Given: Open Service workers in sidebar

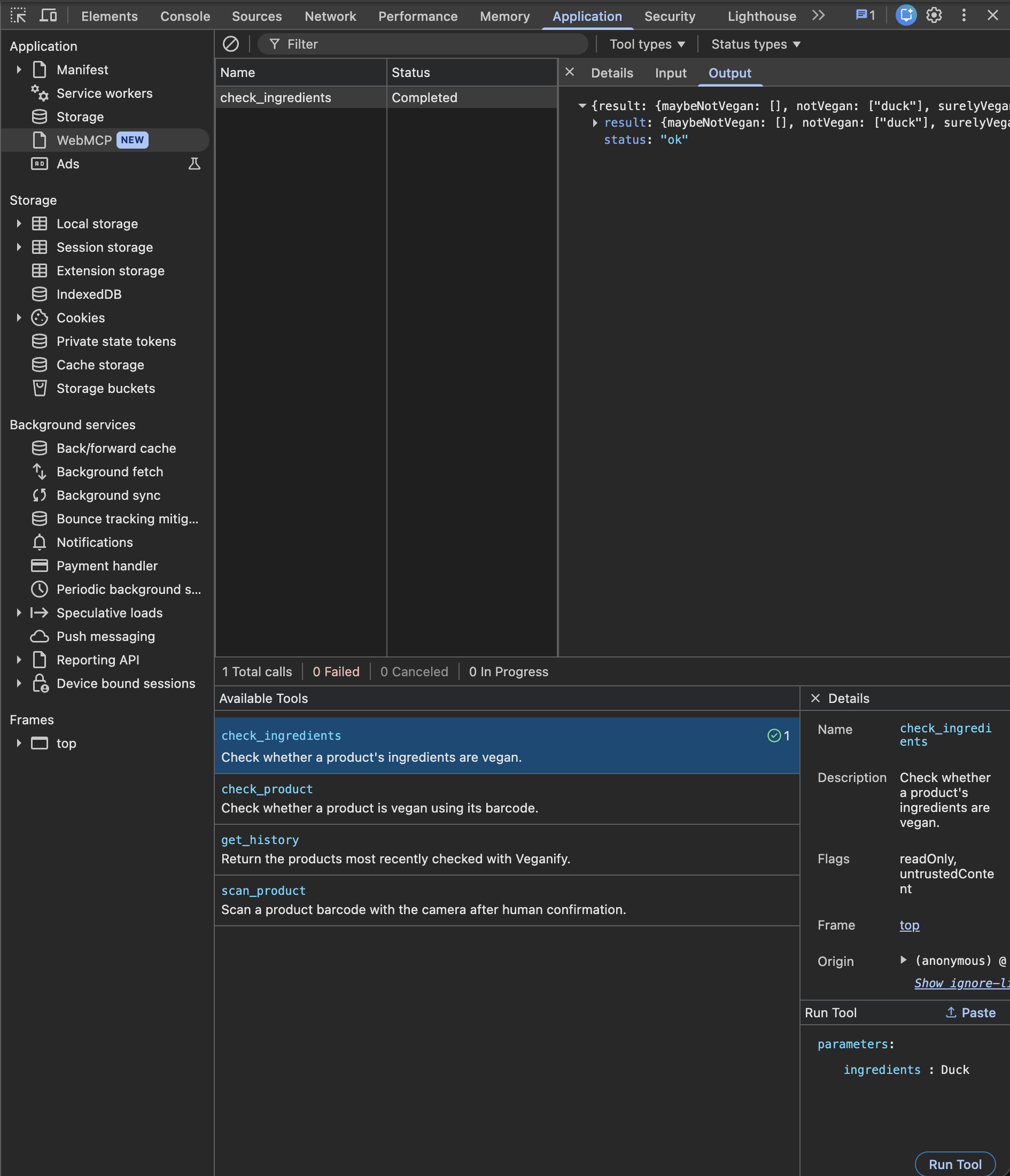Looking at the screenshot, I should pyautogui.click(x=104, y=93).
